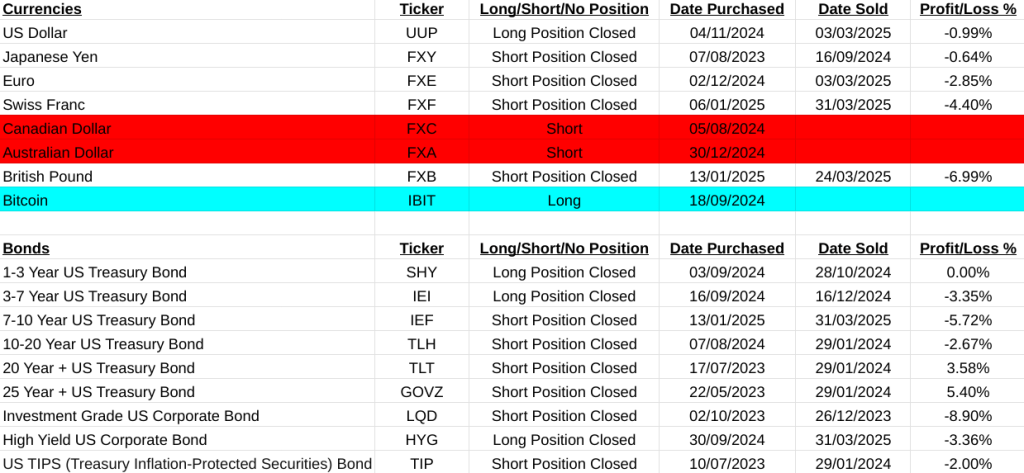Image resolution: width=1024 pixels, height=473 pixels.
Task: Select the Bonds Date Sold column header
Action: point(853,248)
